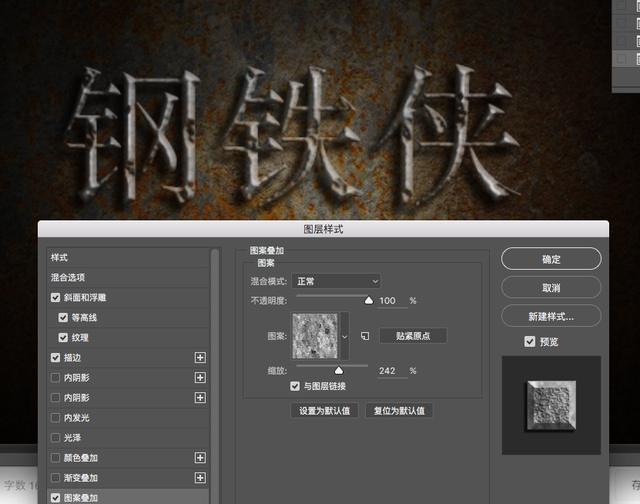This screenshot has width=640, height=504.
Task: Open the 等高线 settings row
Action: [128, 317]
